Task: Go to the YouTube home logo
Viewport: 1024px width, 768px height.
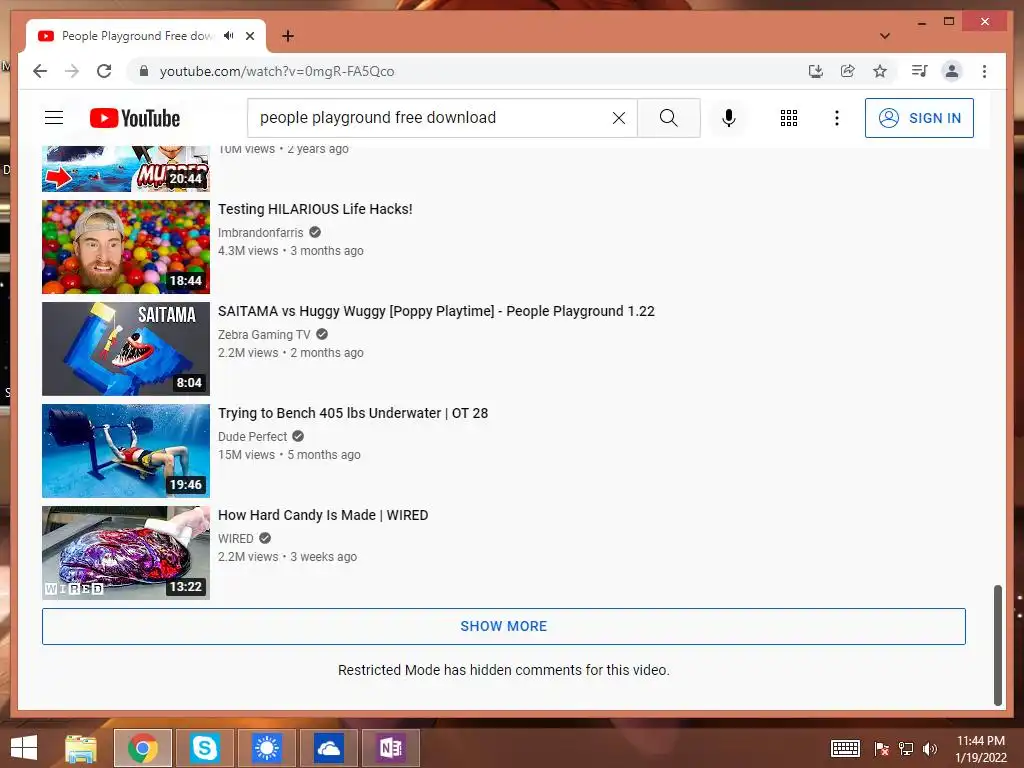Action: tap(135, 118)
